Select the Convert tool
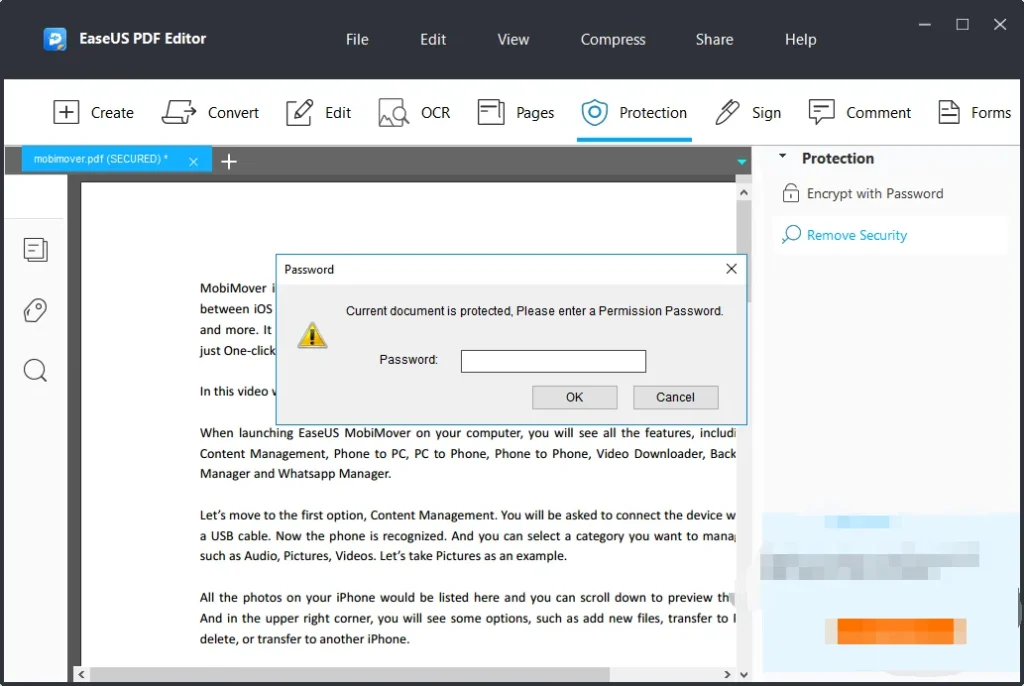Viewport: 1024px width, 686px height. pyautogui.click(x=211, y=112)
